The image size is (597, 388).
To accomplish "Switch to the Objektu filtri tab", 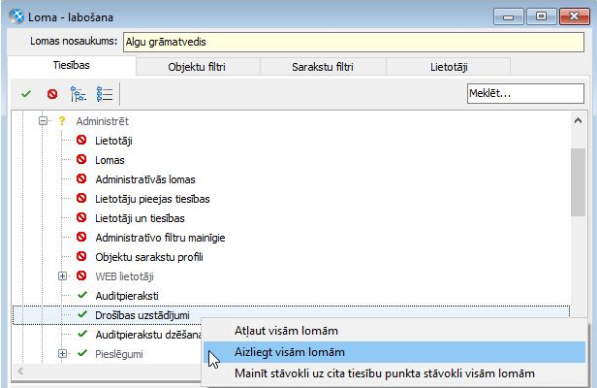I will click(197, 67).
